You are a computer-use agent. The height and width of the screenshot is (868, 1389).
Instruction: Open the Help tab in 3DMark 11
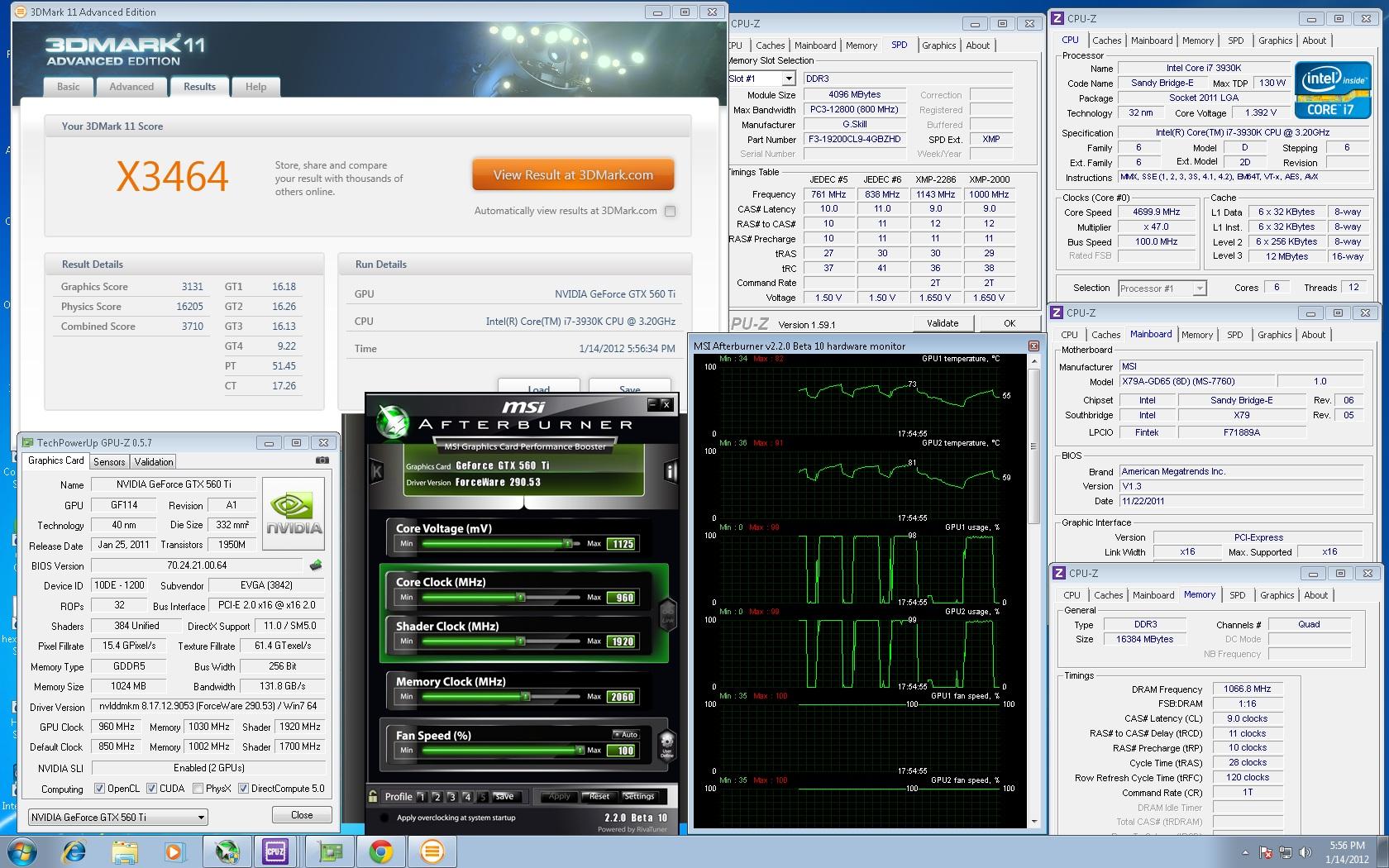(255, 87)
